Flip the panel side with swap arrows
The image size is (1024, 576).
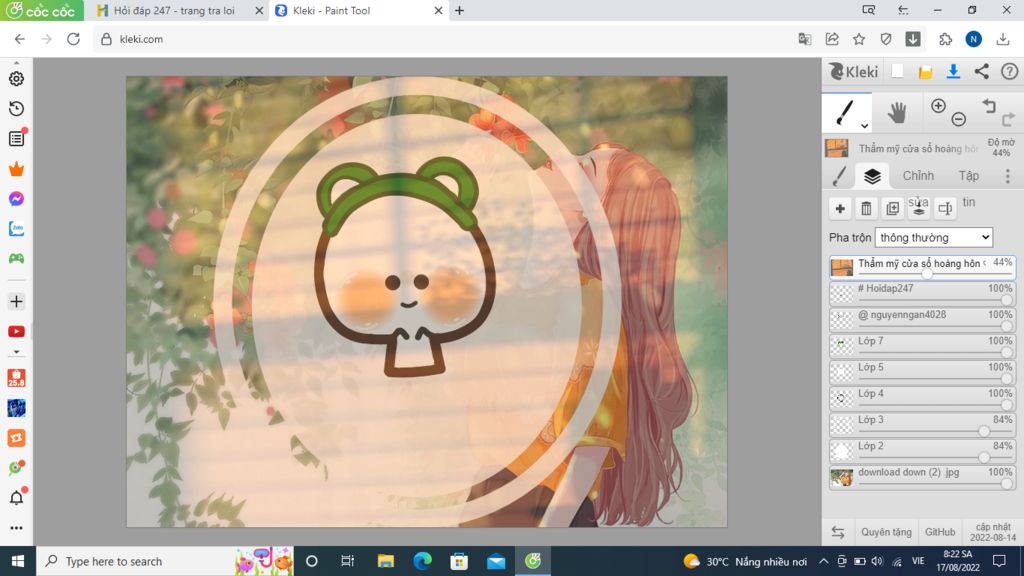click(838, 532)
